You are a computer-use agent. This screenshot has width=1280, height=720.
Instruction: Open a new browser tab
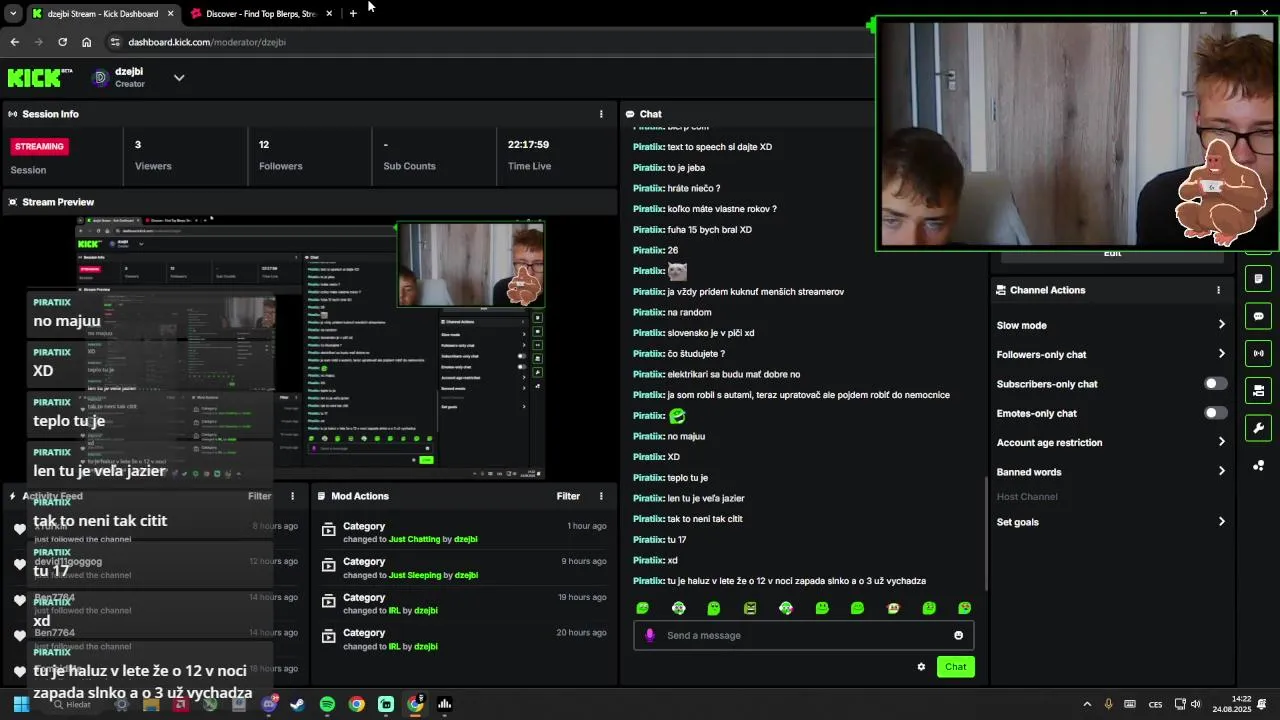pyautogui.click(x=353, y=14)
